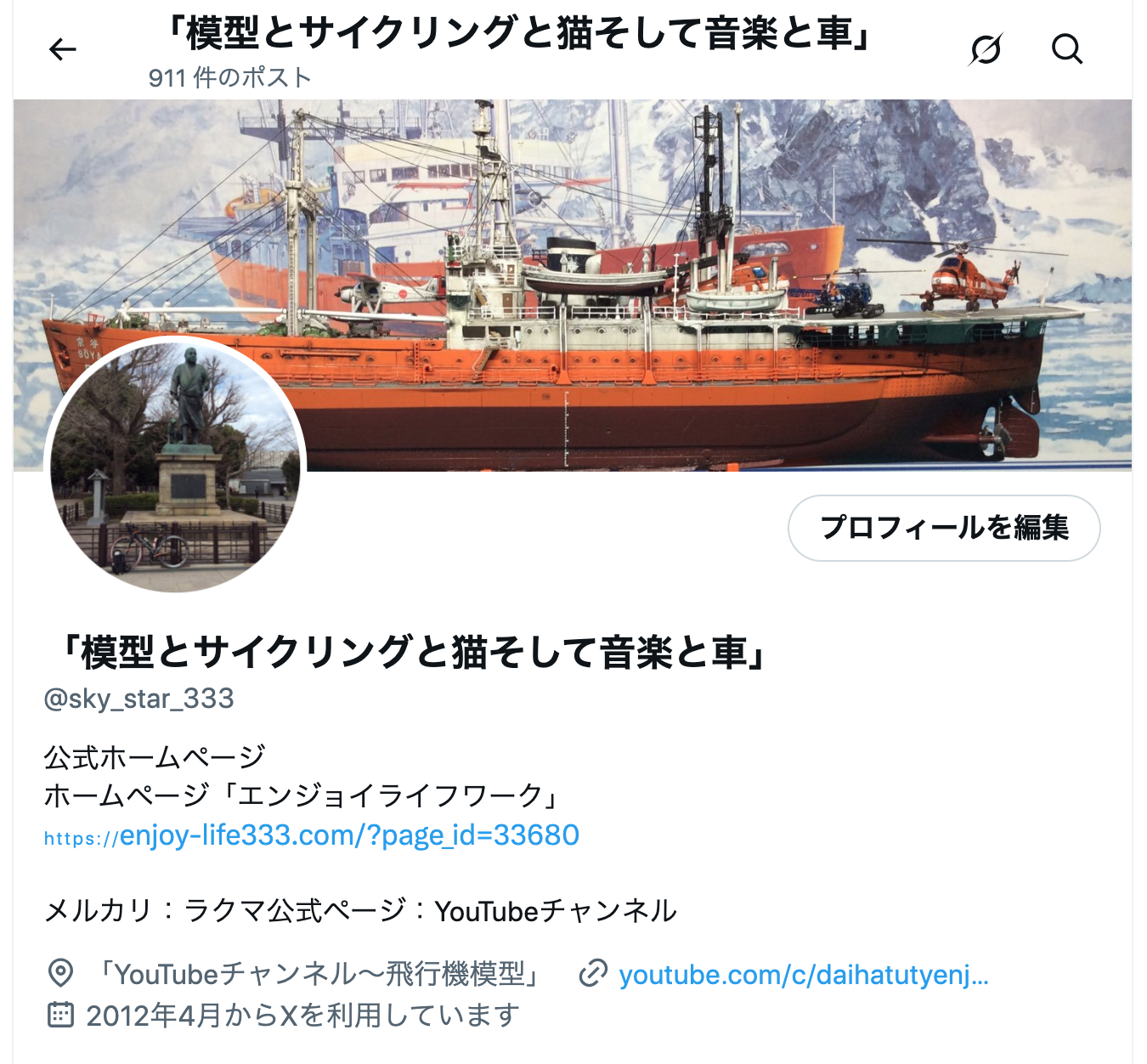This screenshot has height=1064, width=1147.
Task: Select the calendar joined-date icon
Action: coord(60,1015)
